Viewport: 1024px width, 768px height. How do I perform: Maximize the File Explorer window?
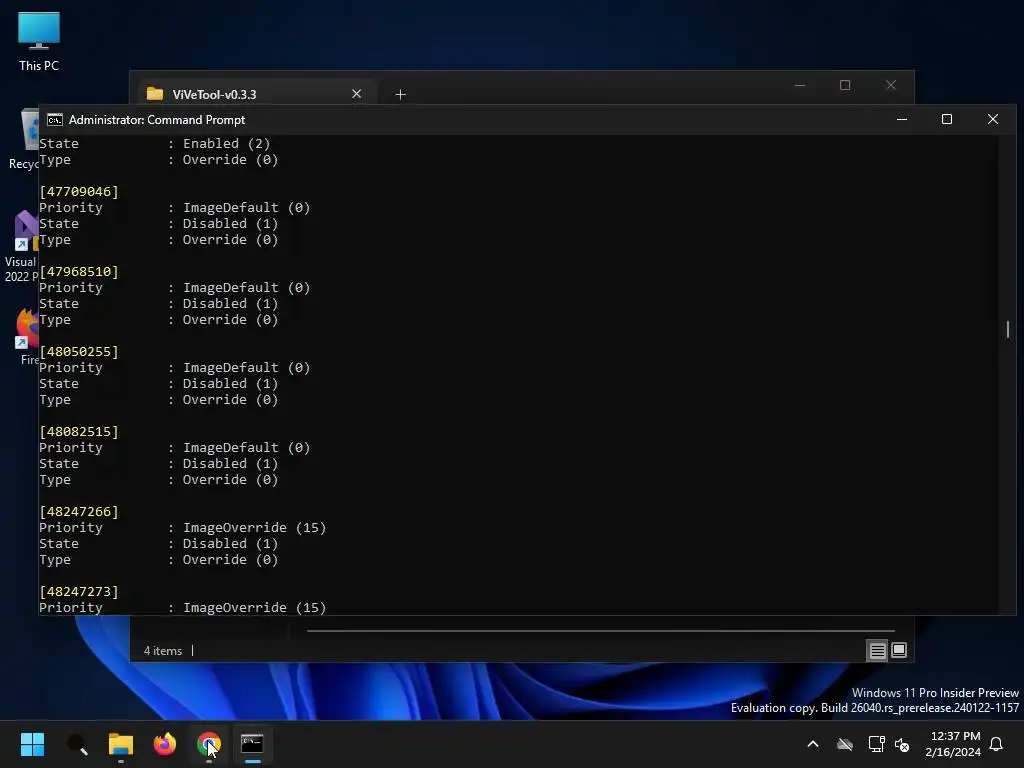[845, 86]
